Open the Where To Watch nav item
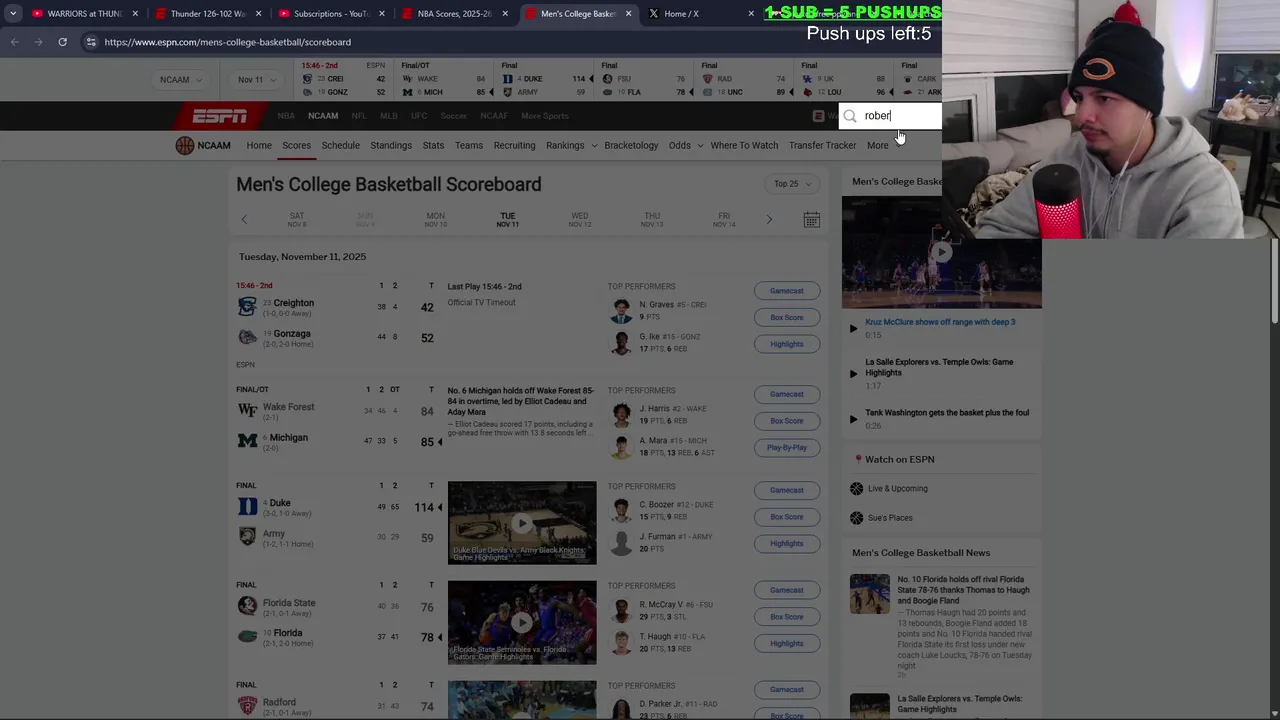1280x720 pixels. (x=744, y=146)
